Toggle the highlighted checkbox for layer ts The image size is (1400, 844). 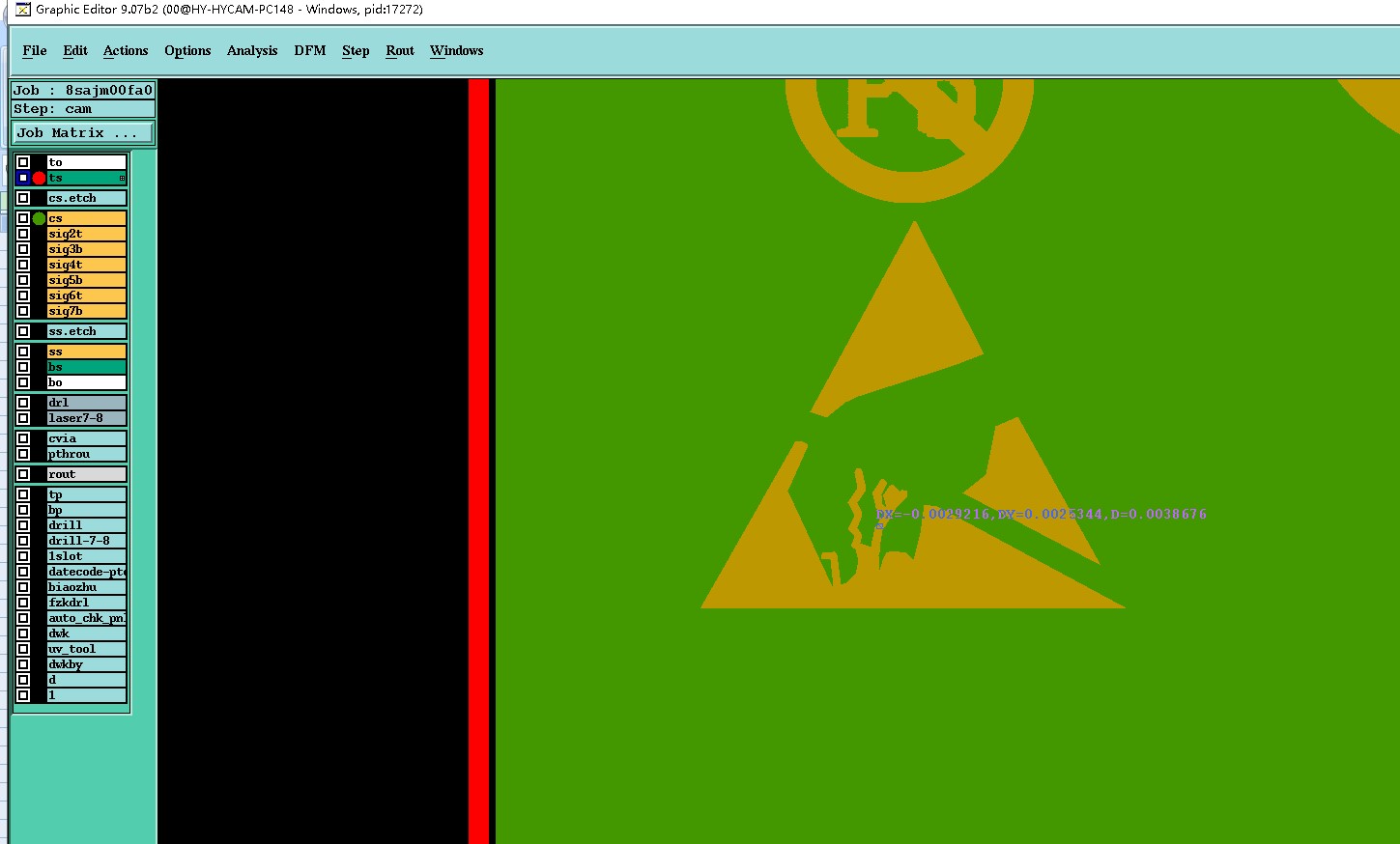point(23,178)
